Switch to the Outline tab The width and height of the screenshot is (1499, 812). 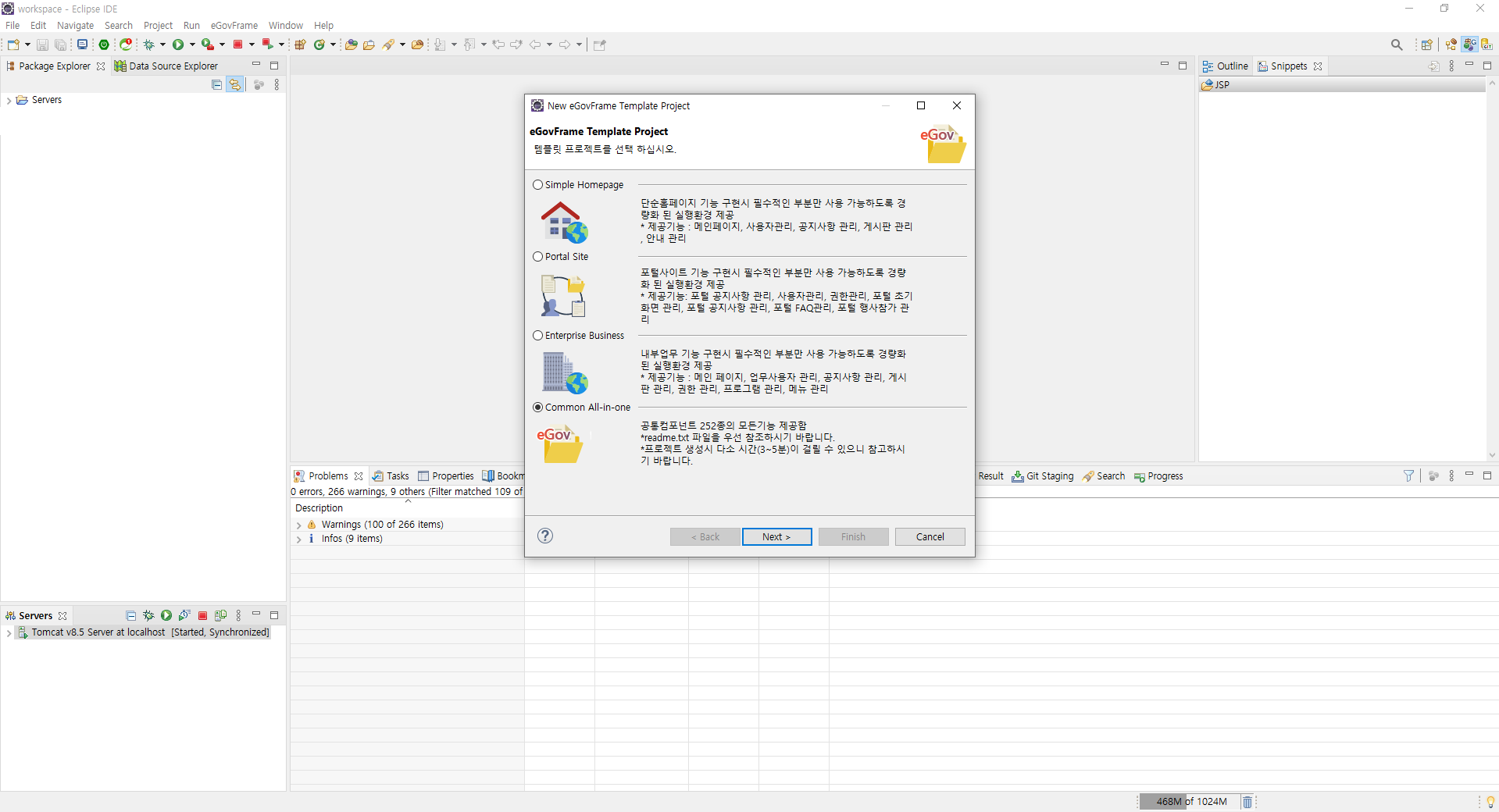pos(1226,66)
